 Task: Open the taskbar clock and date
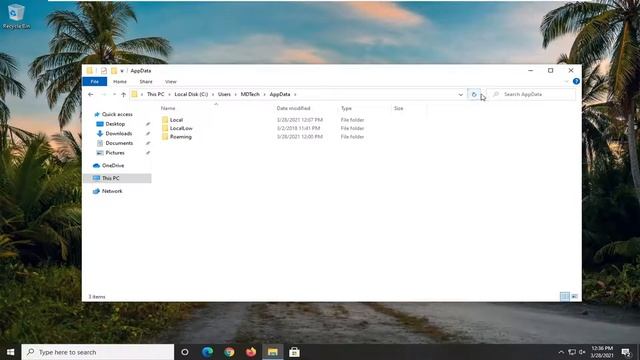pos(602,352)
